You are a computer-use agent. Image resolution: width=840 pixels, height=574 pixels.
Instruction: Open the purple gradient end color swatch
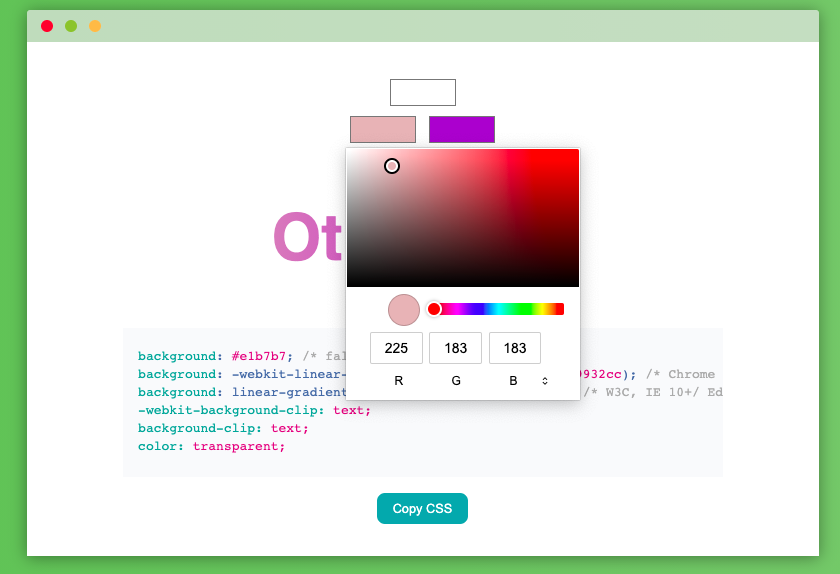click(x=462, y=129)
